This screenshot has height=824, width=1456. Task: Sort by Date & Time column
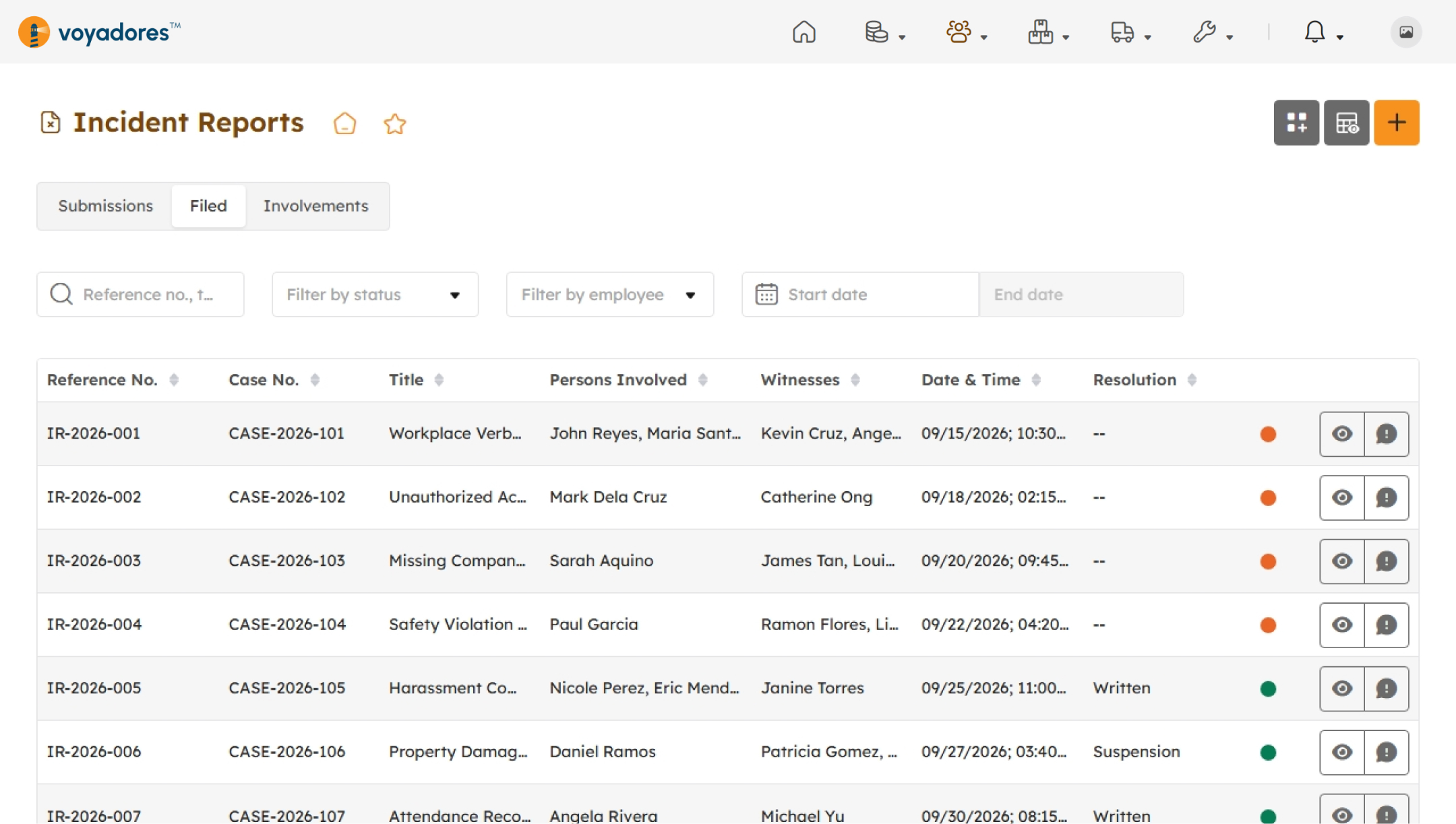(x=1036, y=380)
